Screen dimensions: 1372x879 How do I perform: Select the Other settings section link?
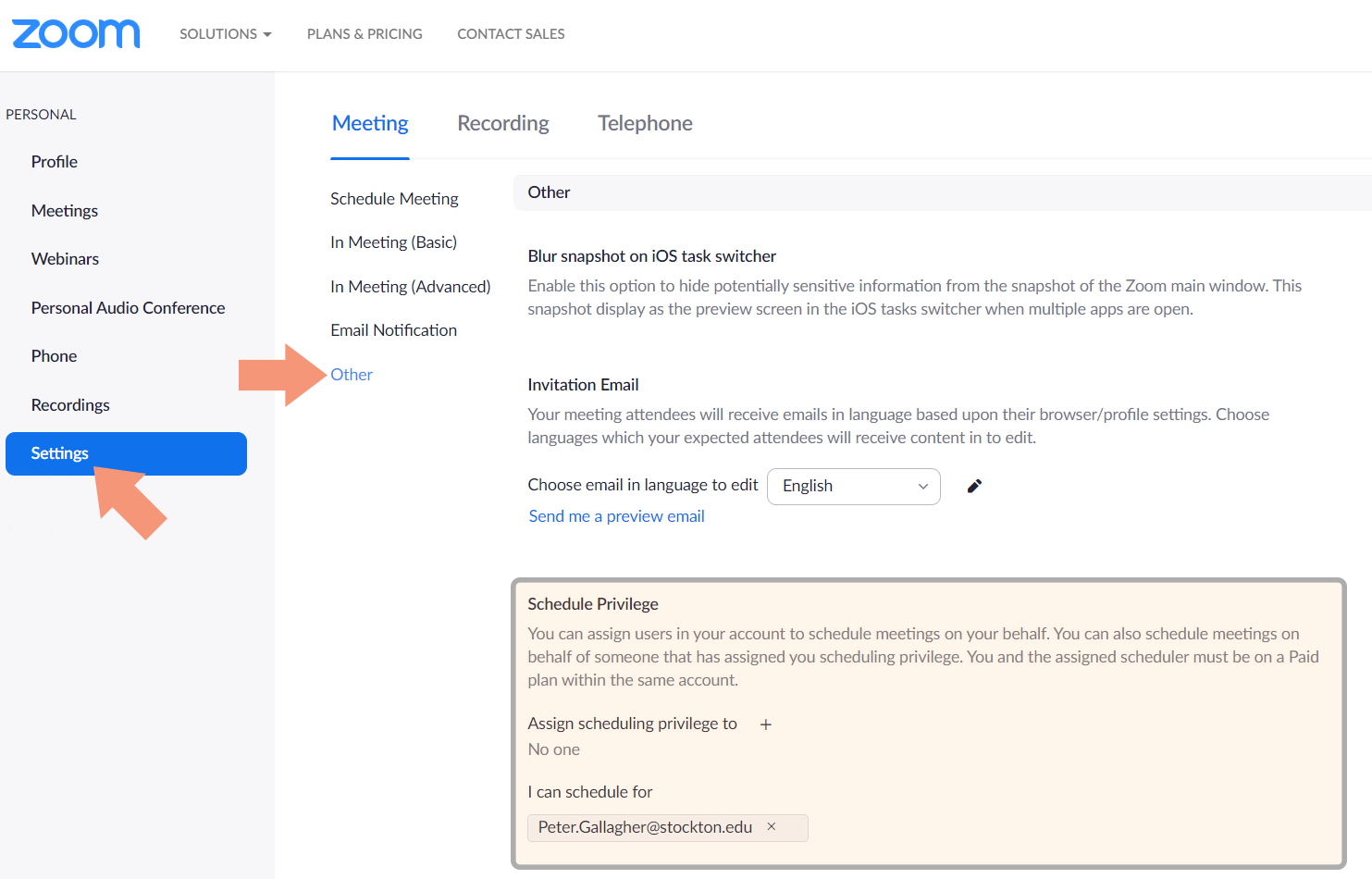coord(352,375)
